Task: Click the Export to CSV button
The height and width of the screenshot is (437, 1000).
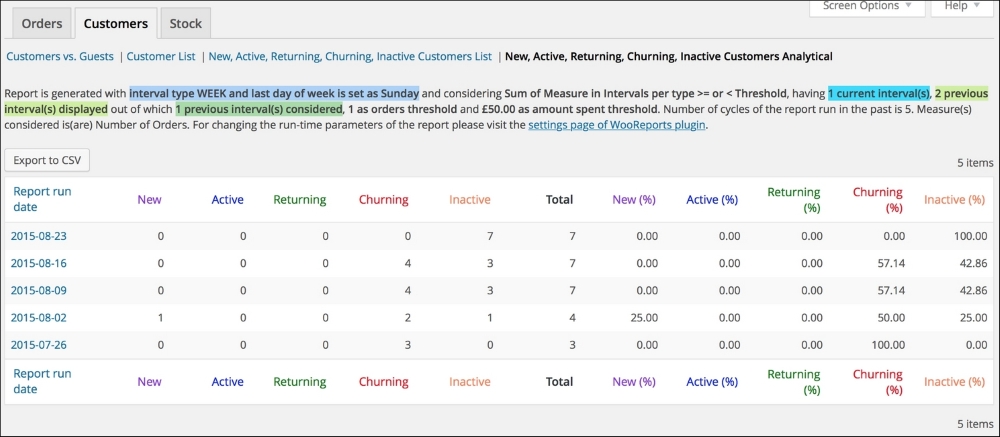Action: (x=47, y=160)
